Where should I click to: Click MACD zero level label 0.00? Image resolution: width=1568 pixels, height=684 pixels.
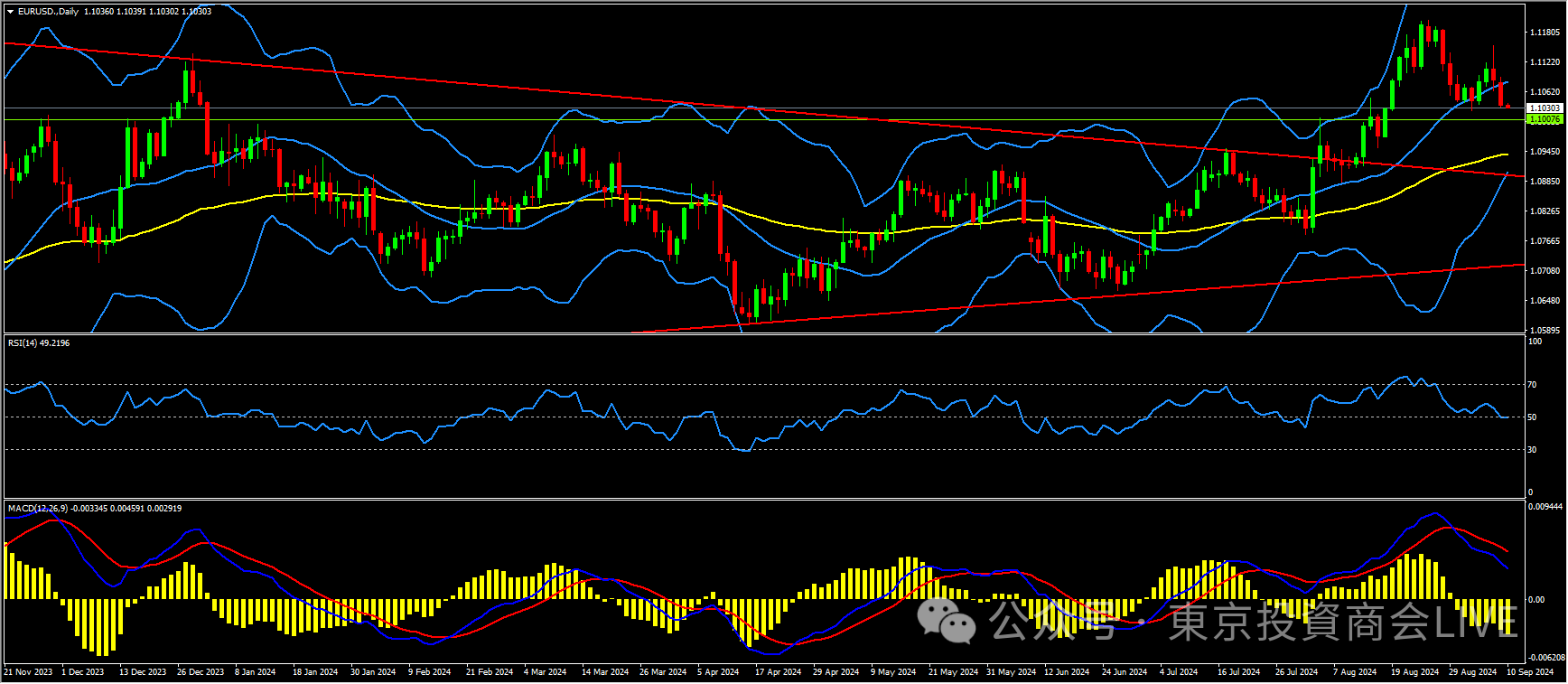point(1535,600)
